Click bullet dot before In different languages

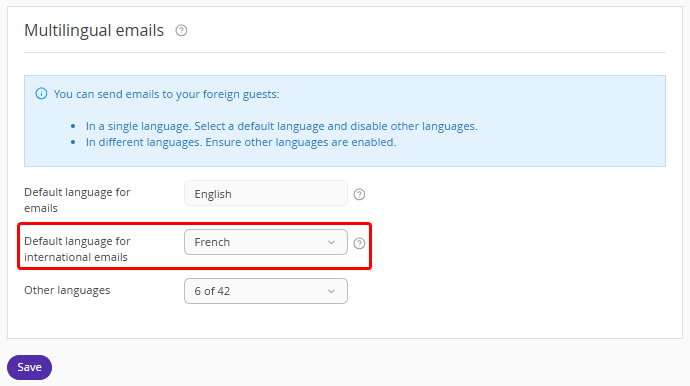coord(73,143)
